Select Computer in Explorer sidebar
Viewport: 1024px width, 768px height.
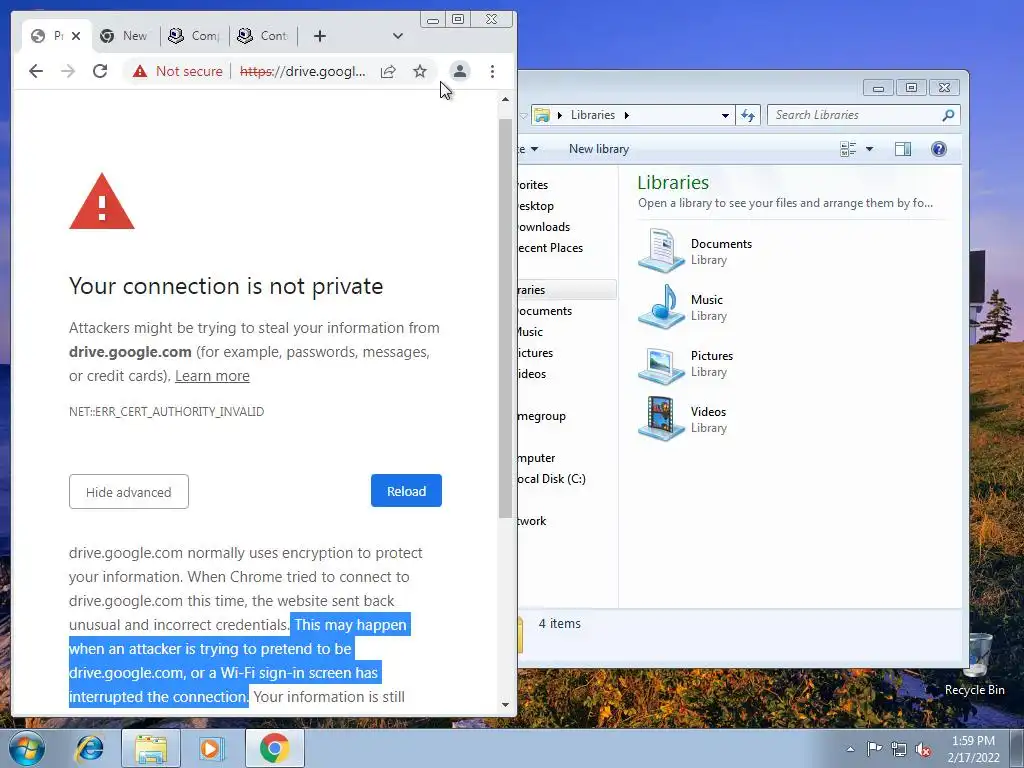[x=537, y=458]
